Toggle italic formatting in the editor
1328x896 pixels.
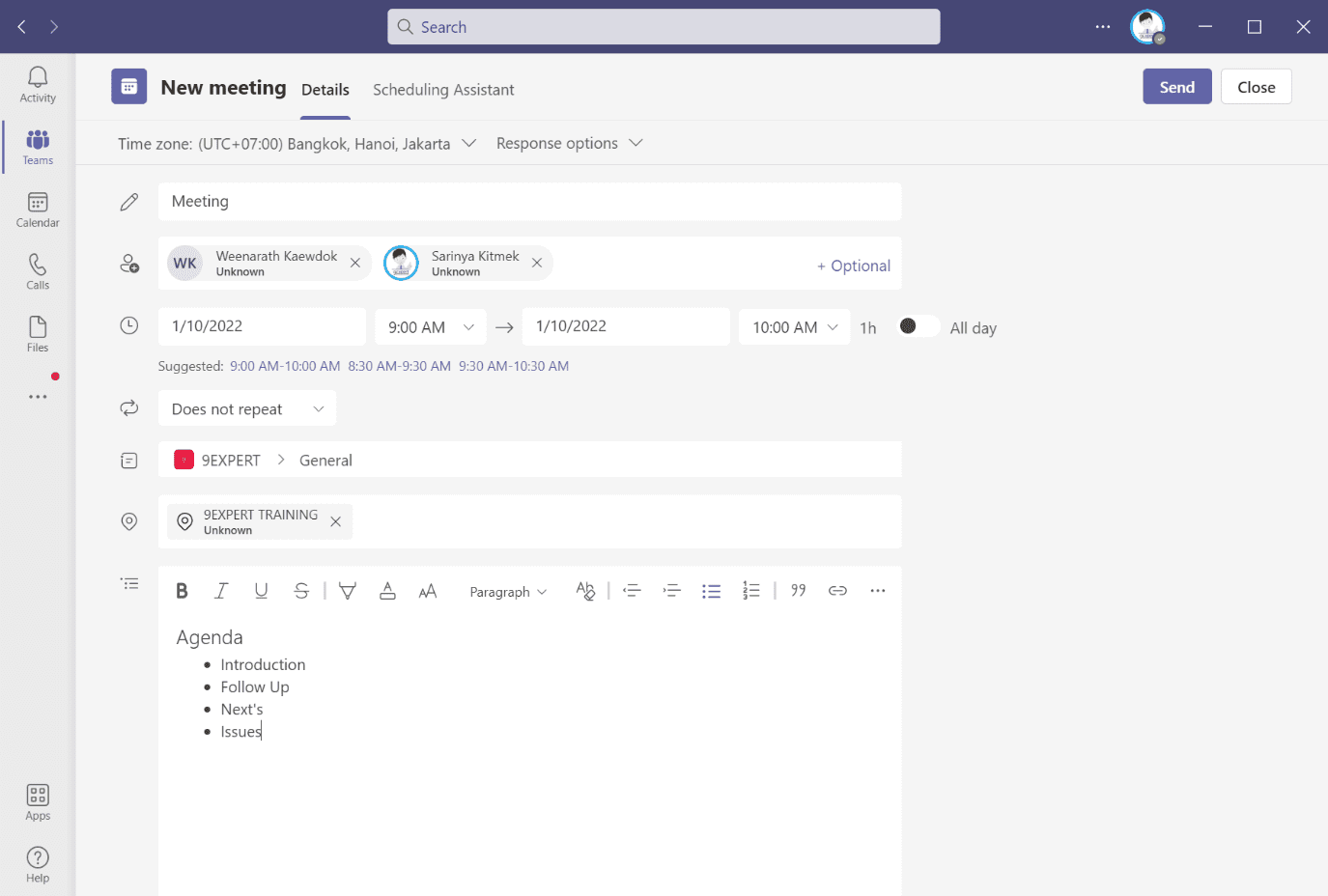tap(220, 590)
